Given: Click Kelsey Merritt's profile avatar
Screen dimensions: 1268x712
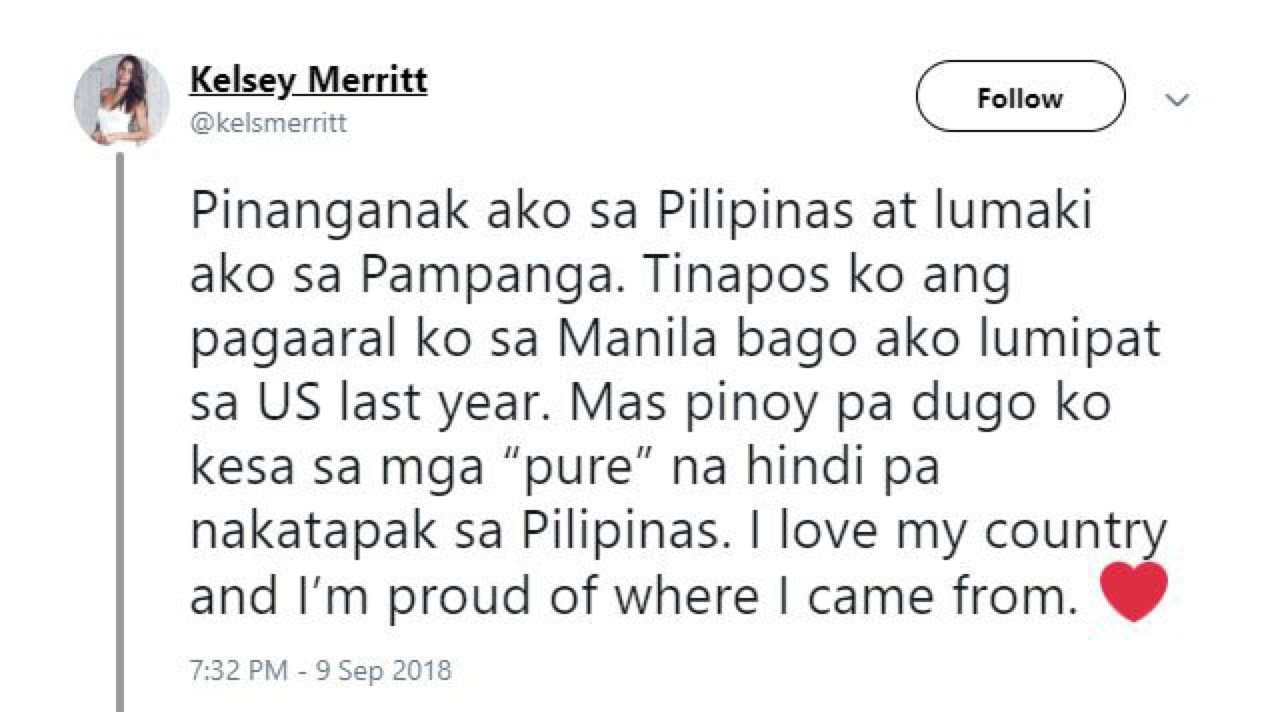Looking at the screenshot, I should pyautogui.click(x=122, y=100).
